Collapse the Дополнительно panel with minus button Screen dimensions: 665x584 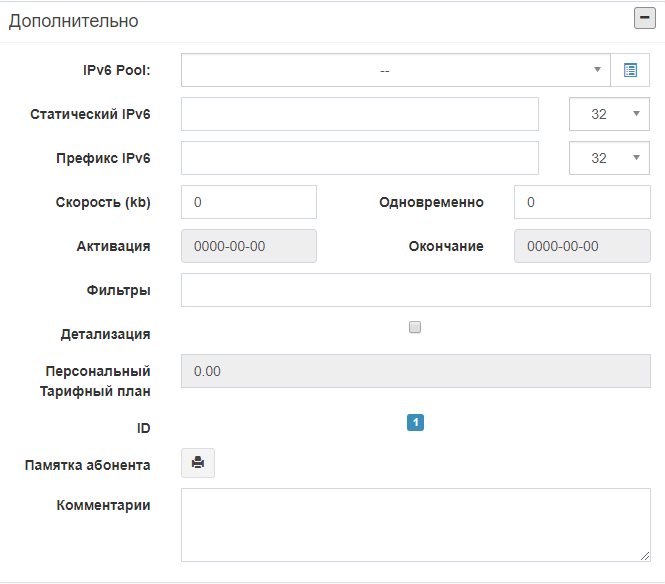click(x=644, y=20)
